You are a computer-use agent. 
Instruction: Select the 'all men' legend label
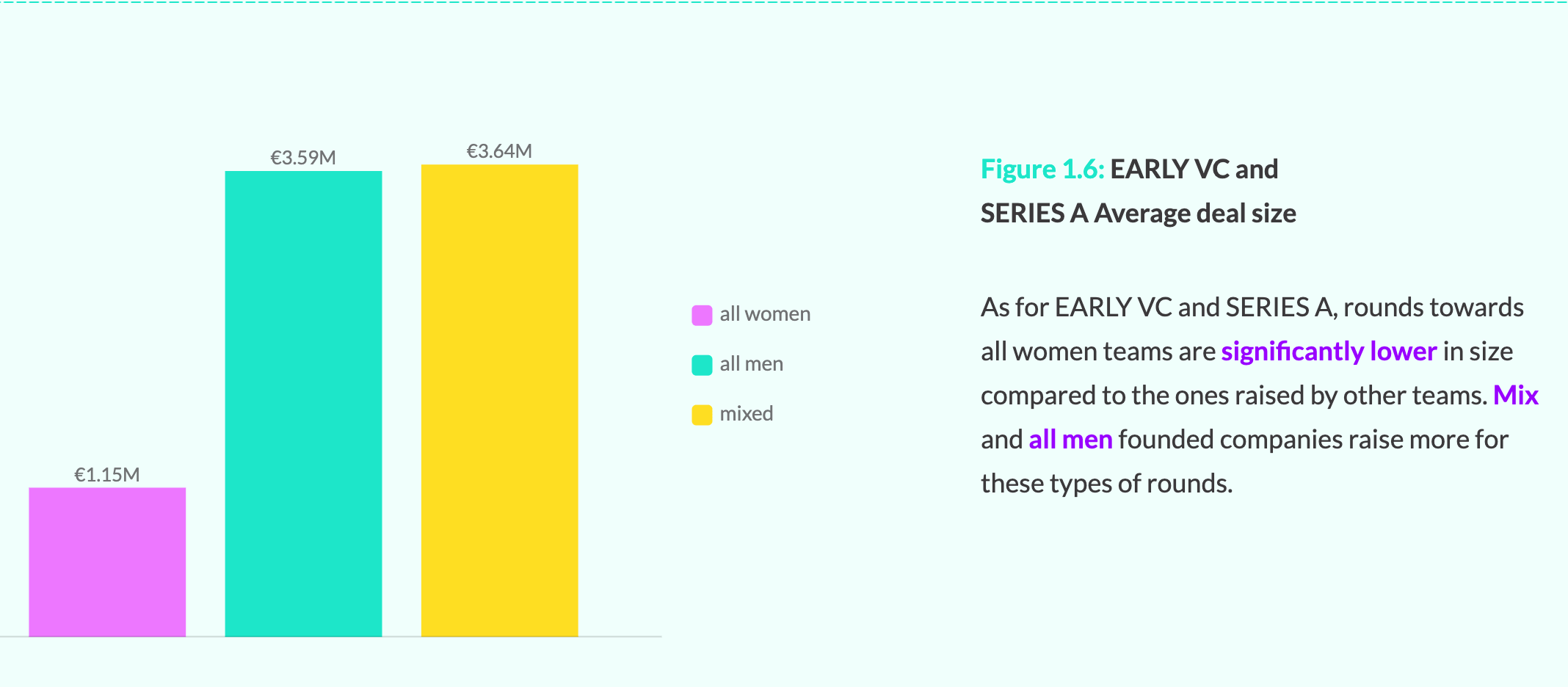(751, 364)
